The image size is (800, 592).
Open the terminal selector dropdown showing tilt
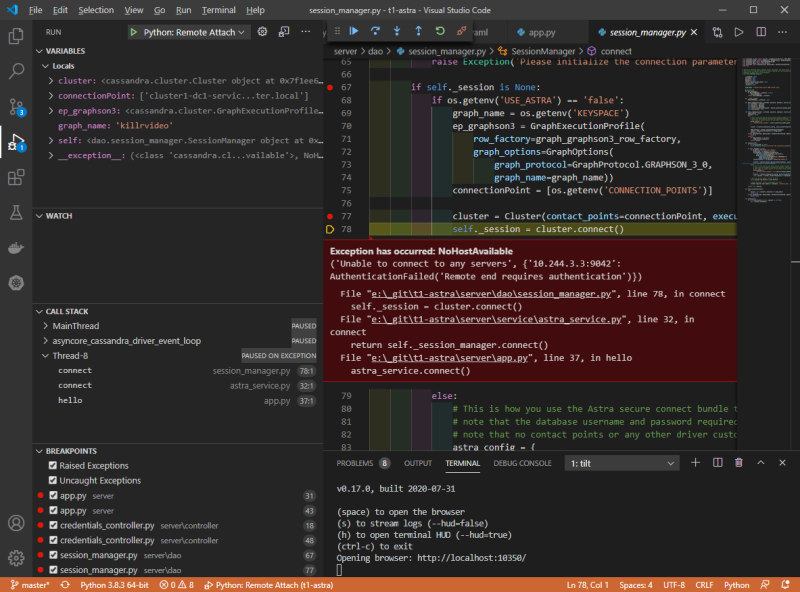[x=620, y=463]
